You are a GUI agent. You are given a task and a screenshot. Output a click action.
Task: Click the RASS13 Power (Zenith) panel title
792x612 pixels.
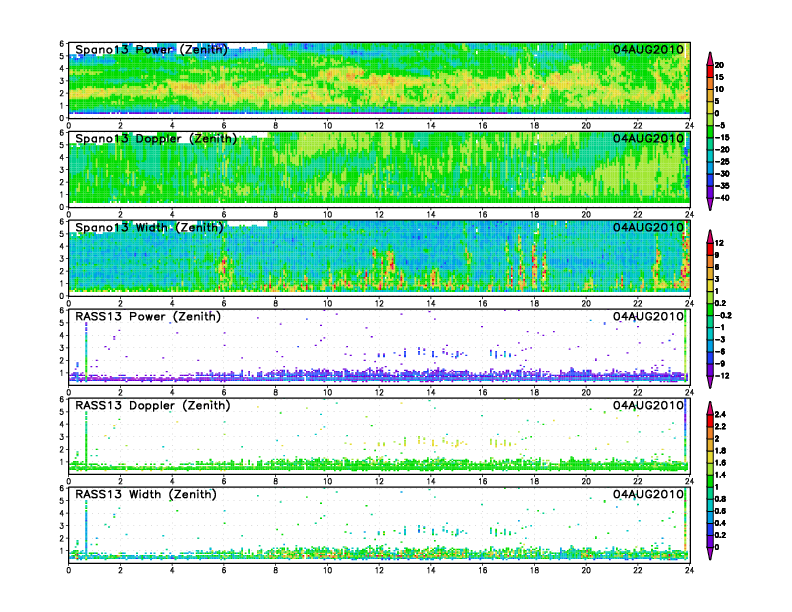pyautogui.click(x=147, y=317)
